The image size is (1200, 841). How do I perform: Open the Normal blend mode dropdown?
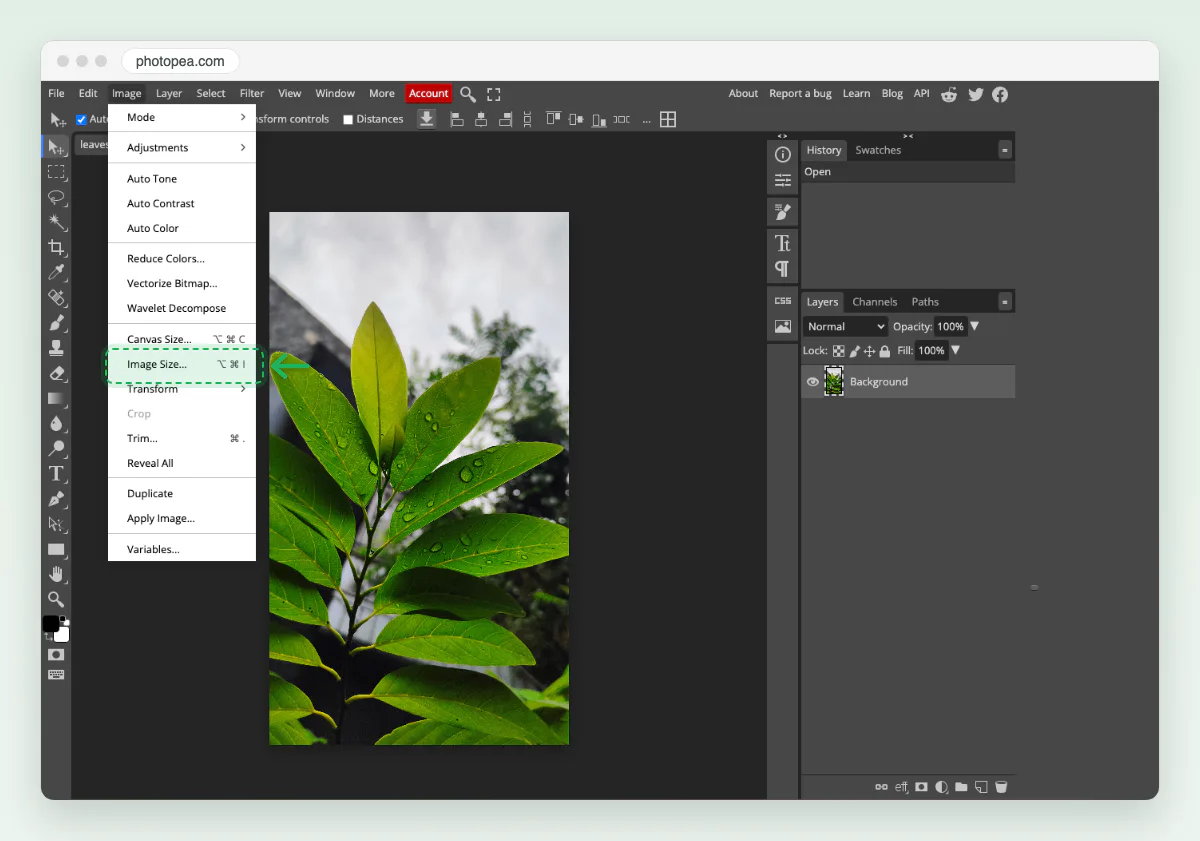coord(845,327)
